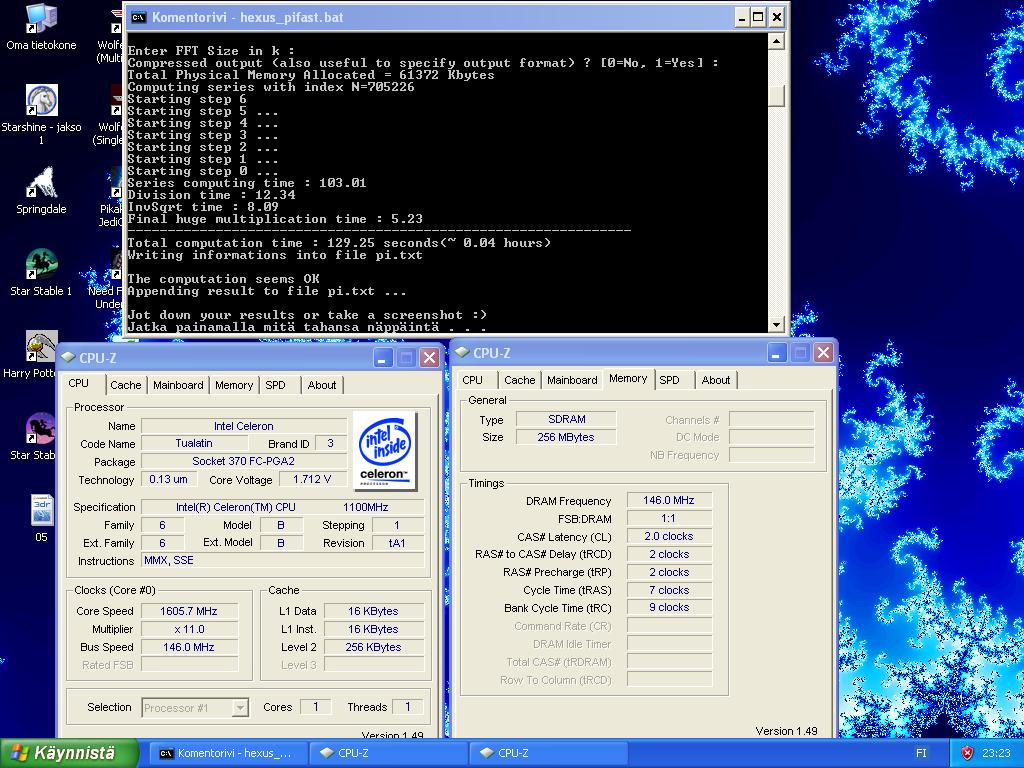
Task: Minimize the command prompt window
Action: pyautogui.click(x=741, y=18)
